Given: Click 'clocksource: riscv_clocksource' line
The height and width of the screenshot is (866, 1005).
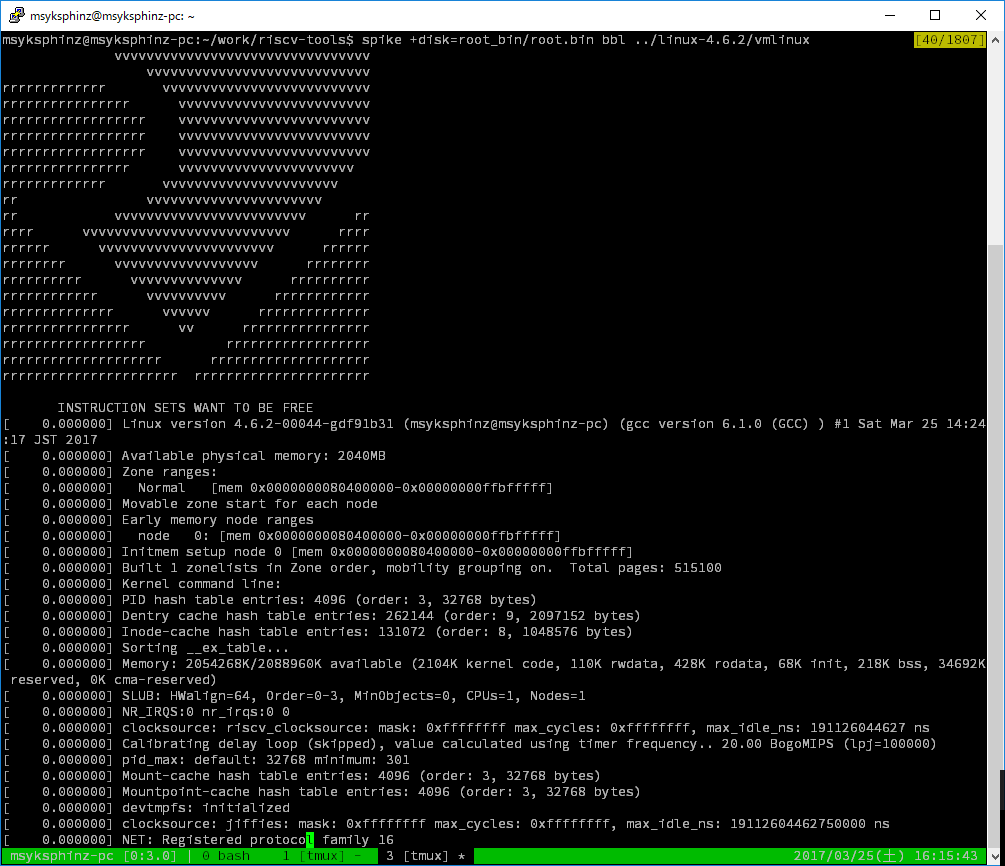Looking at the screenshot, I should click(x=466, y=728).
